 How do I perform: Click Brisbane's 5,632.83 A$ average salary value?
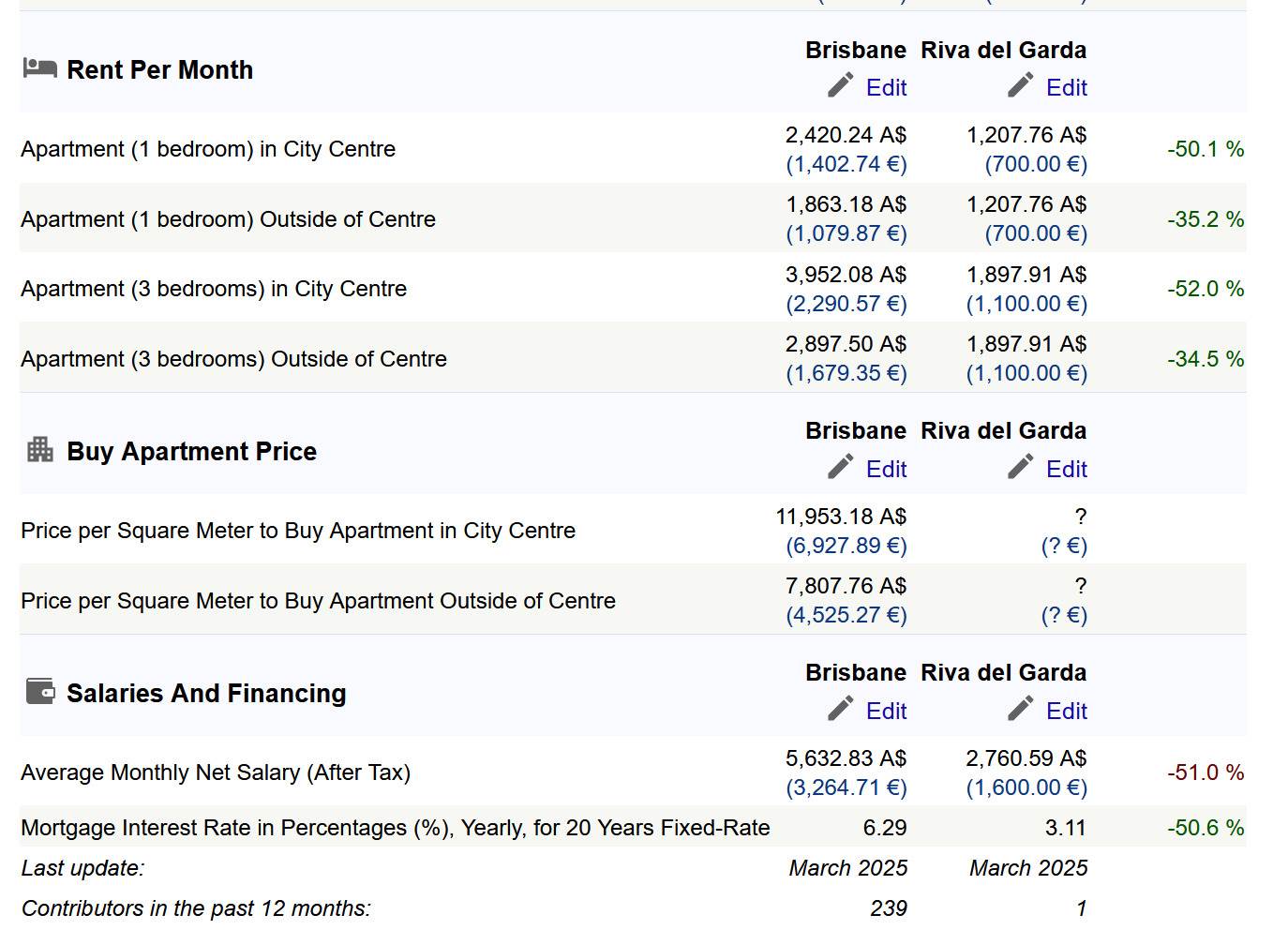point(846,758)
